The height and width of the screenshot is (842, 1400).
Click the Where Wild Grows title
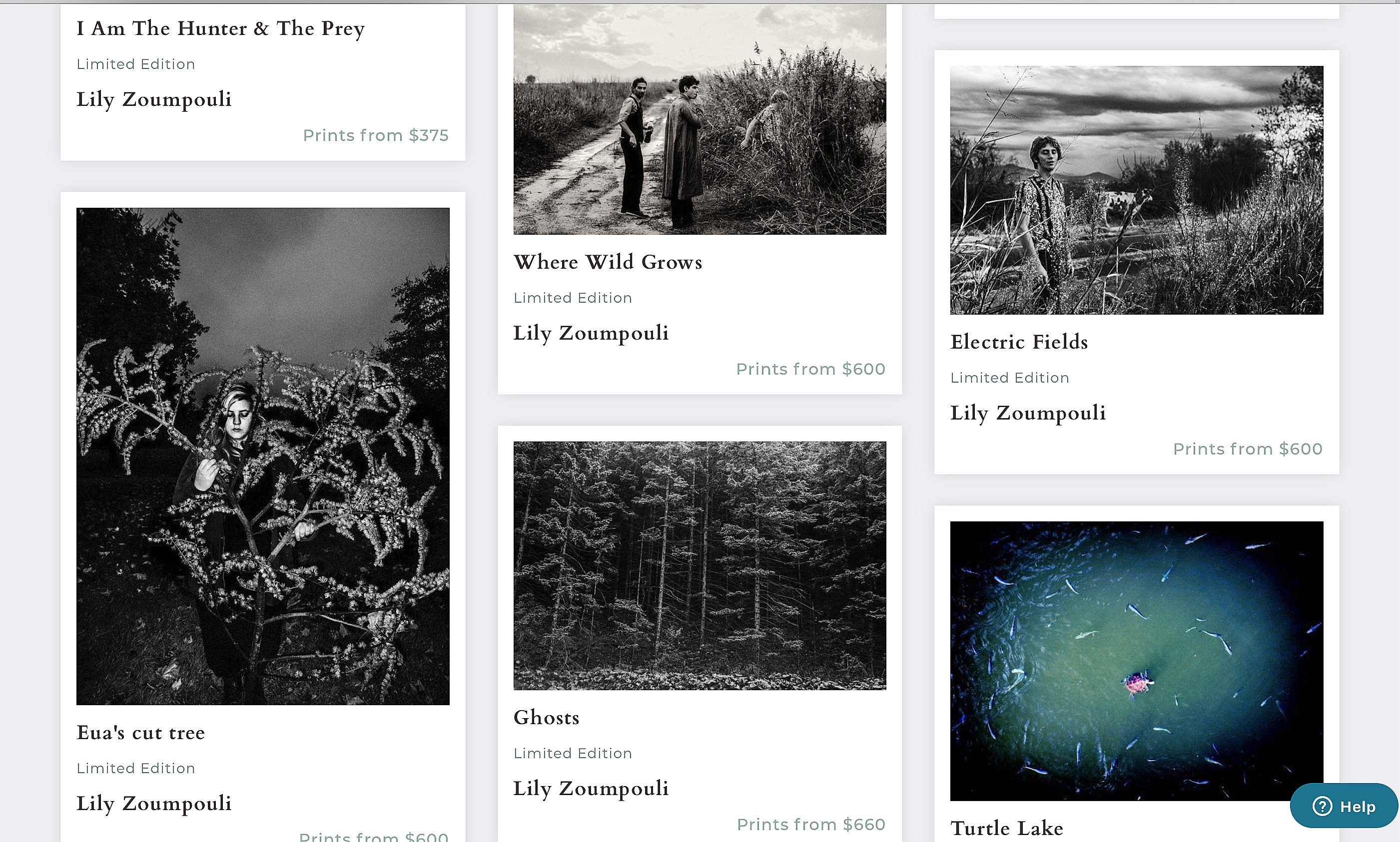[608, 262]
